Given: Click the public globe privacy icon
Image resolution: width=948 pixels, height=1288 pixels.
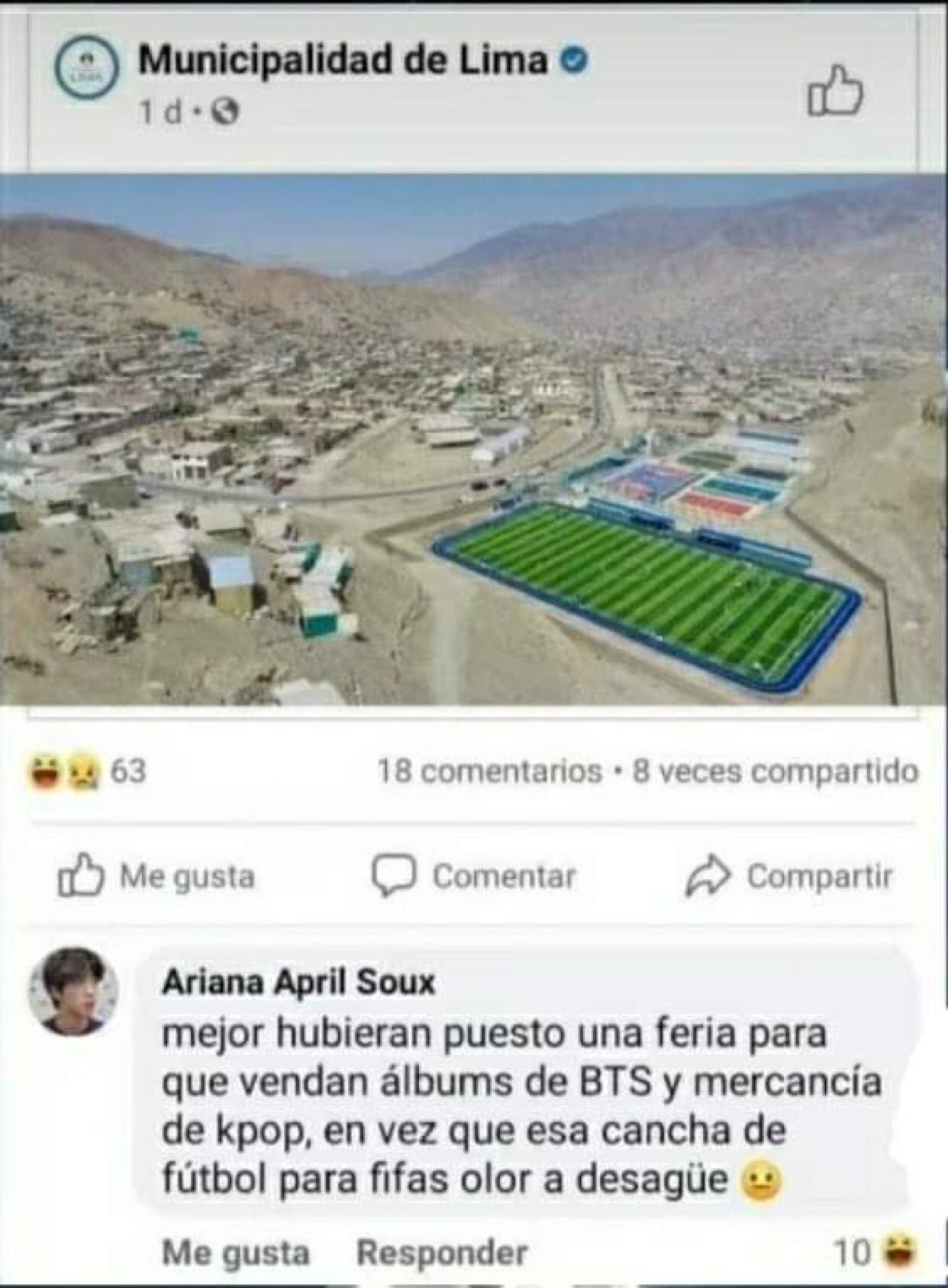Looking at the screenshot, I should [x=225, y=112].
